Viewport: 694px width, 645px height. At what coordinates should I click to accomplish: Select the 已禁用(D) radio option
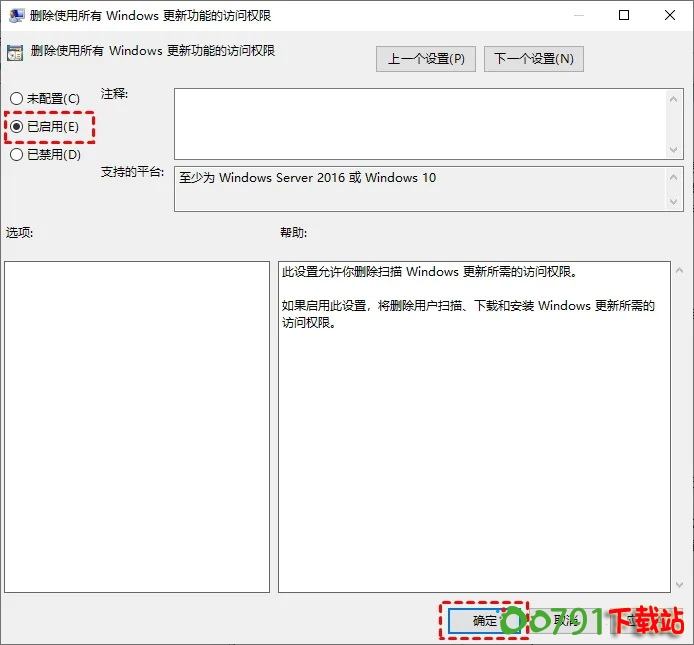(16, 155)
